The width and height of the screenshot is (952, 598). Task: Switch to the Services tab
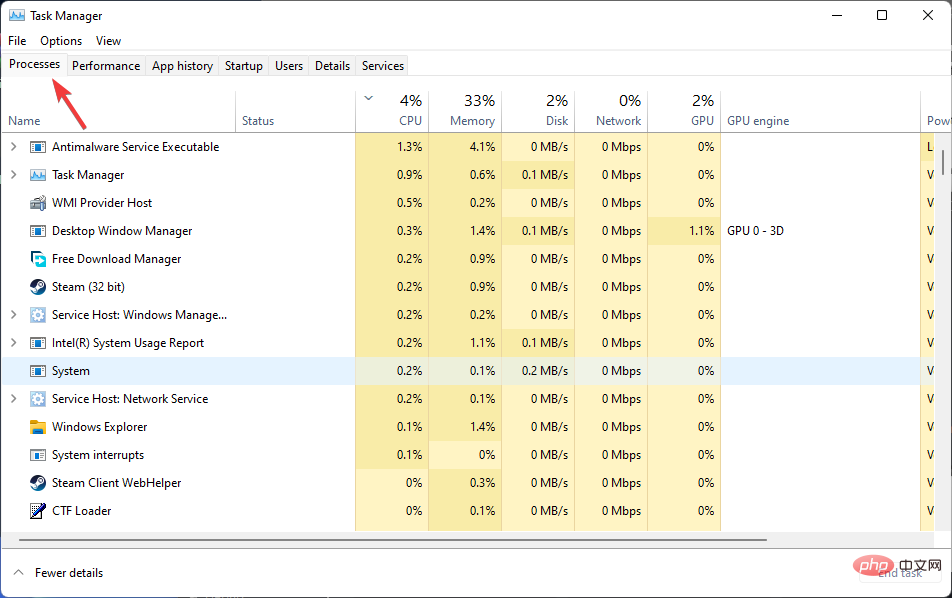pos(381,65)
